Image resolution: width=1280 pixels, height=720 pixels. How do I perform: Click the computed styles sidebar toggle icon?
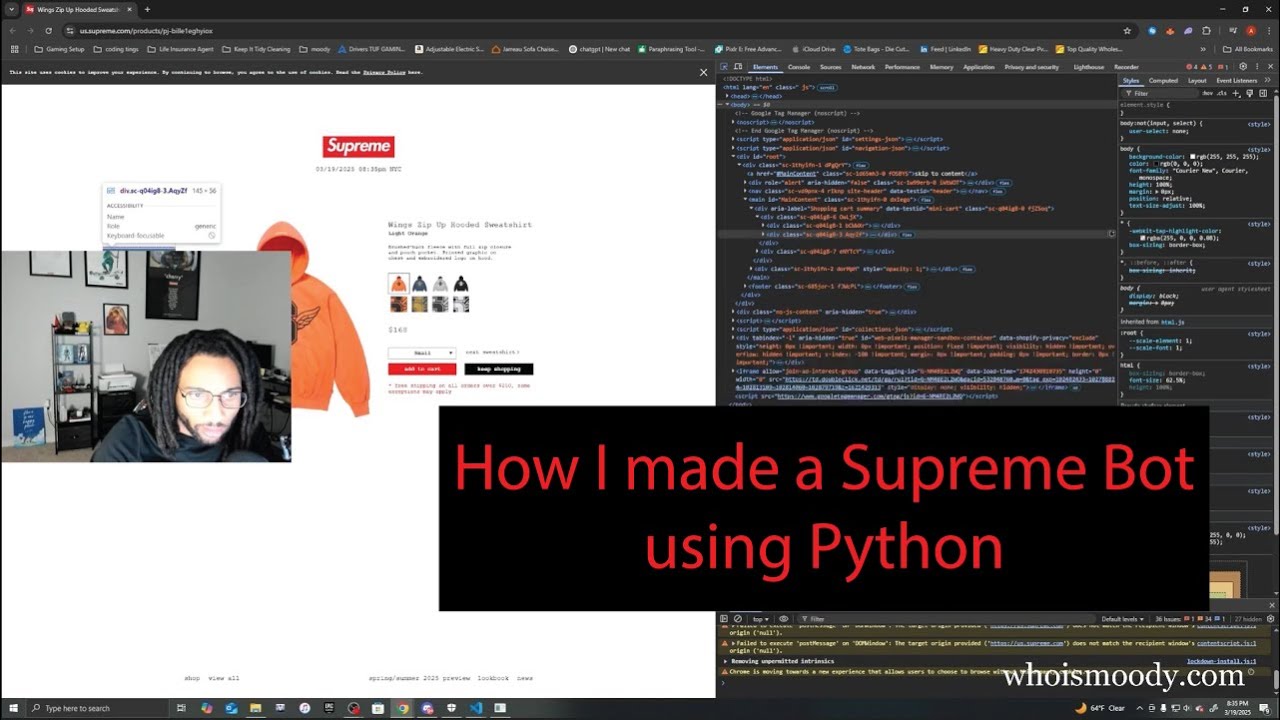click(x=1262, y=93)
